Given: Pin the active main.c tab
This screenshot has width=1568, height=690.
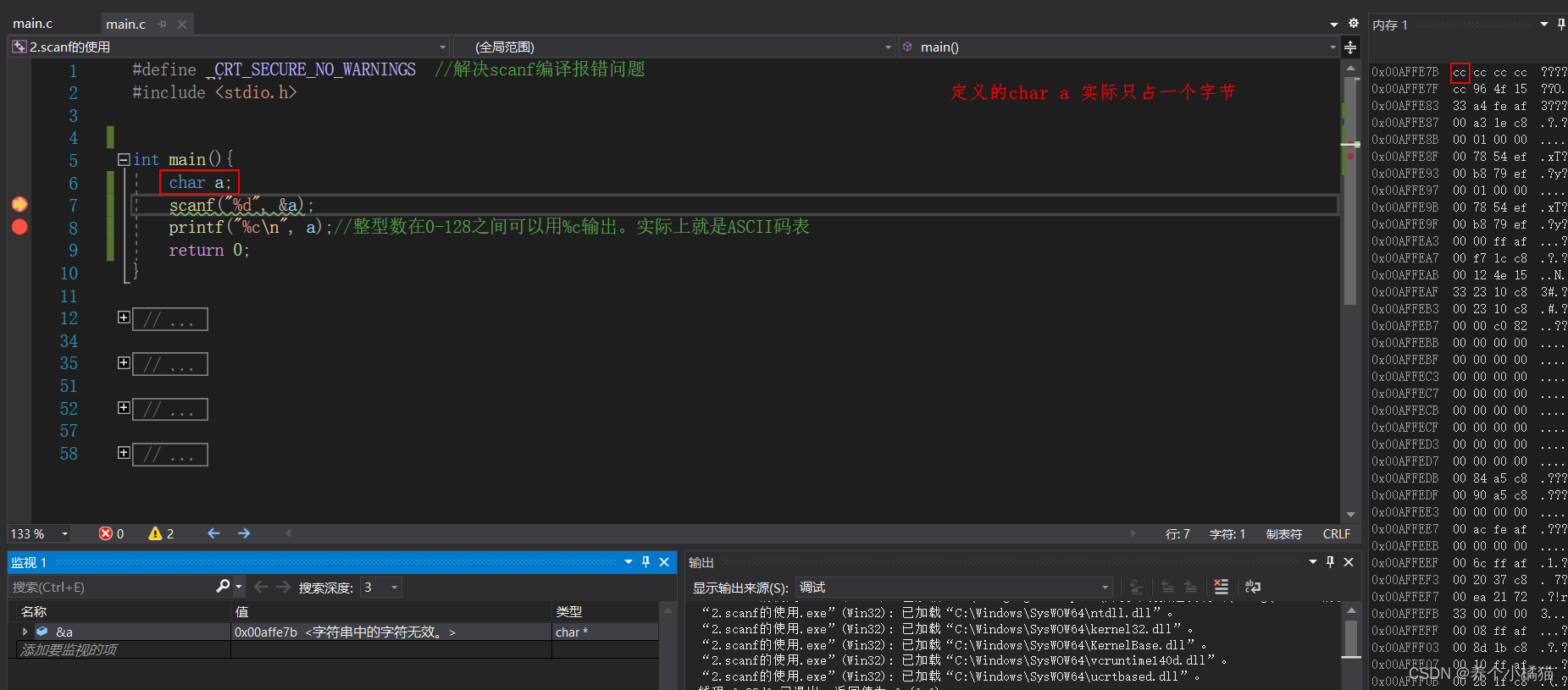Looking at the screenshot, I should 163,25.
